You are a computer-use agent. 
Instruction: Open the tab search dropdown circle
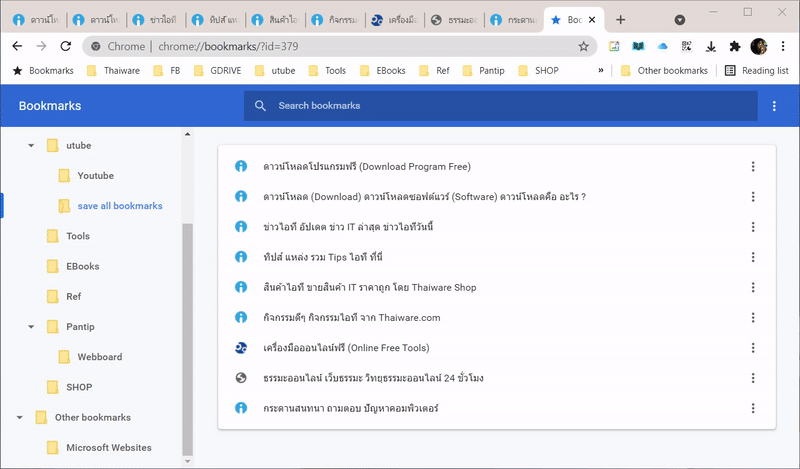(x=680, y=20)
